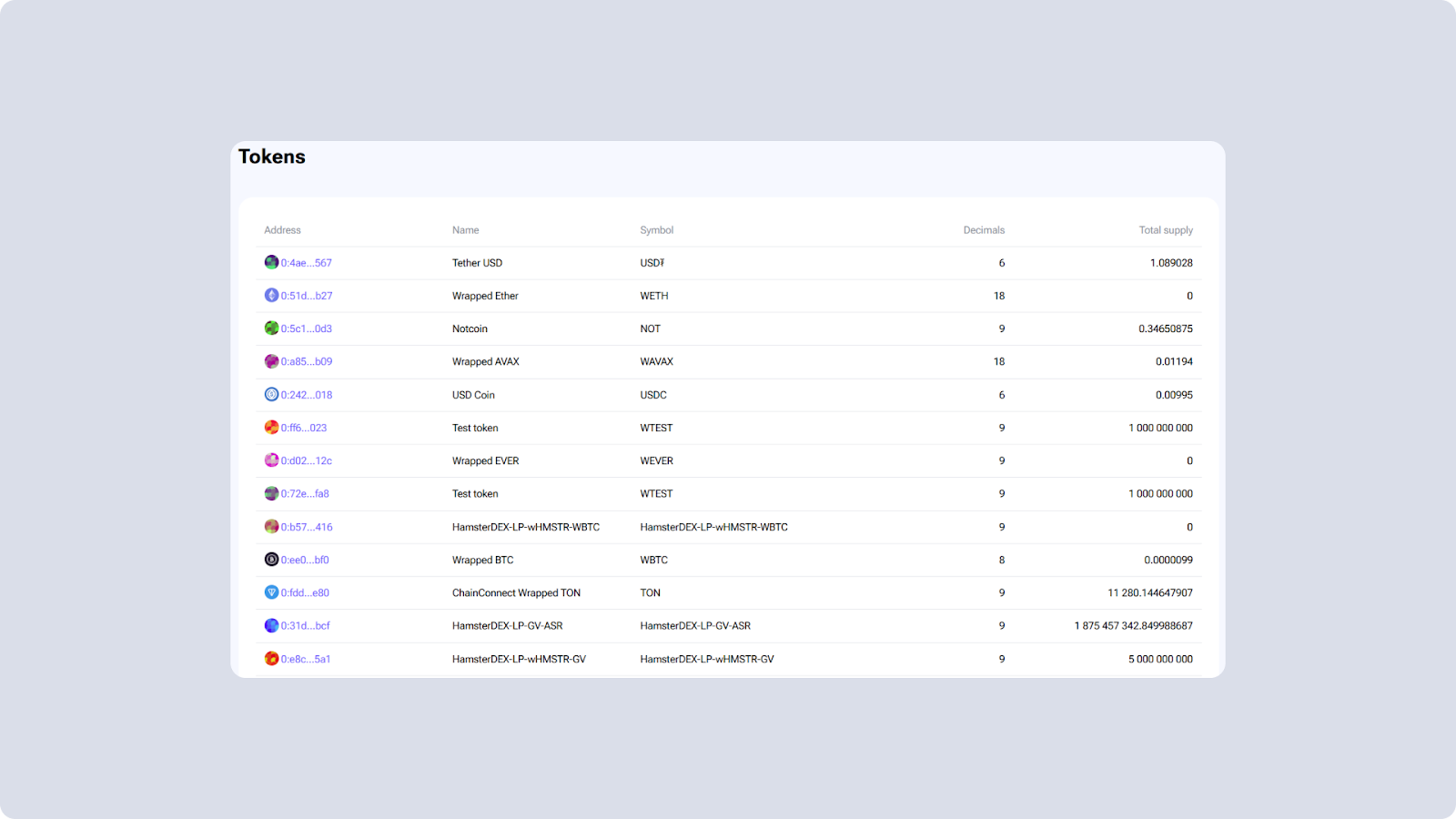Select the Notcoin name cell

click(470, 329)
